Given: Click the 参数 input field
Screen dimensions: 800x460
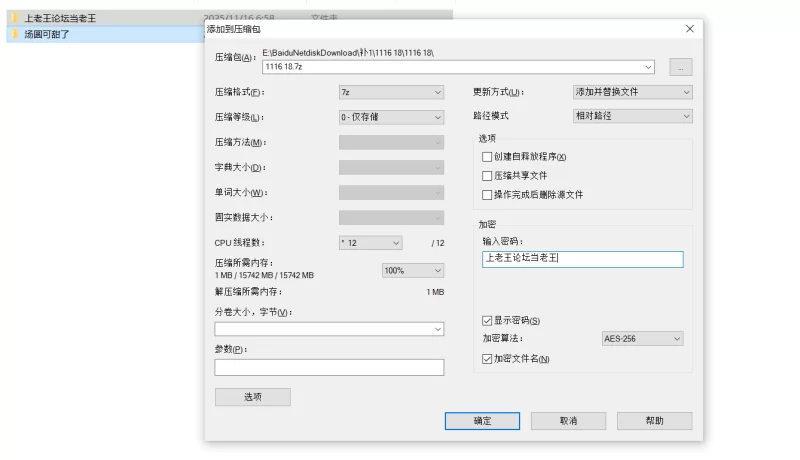Looking at the screenshot, I should (329, 368).
